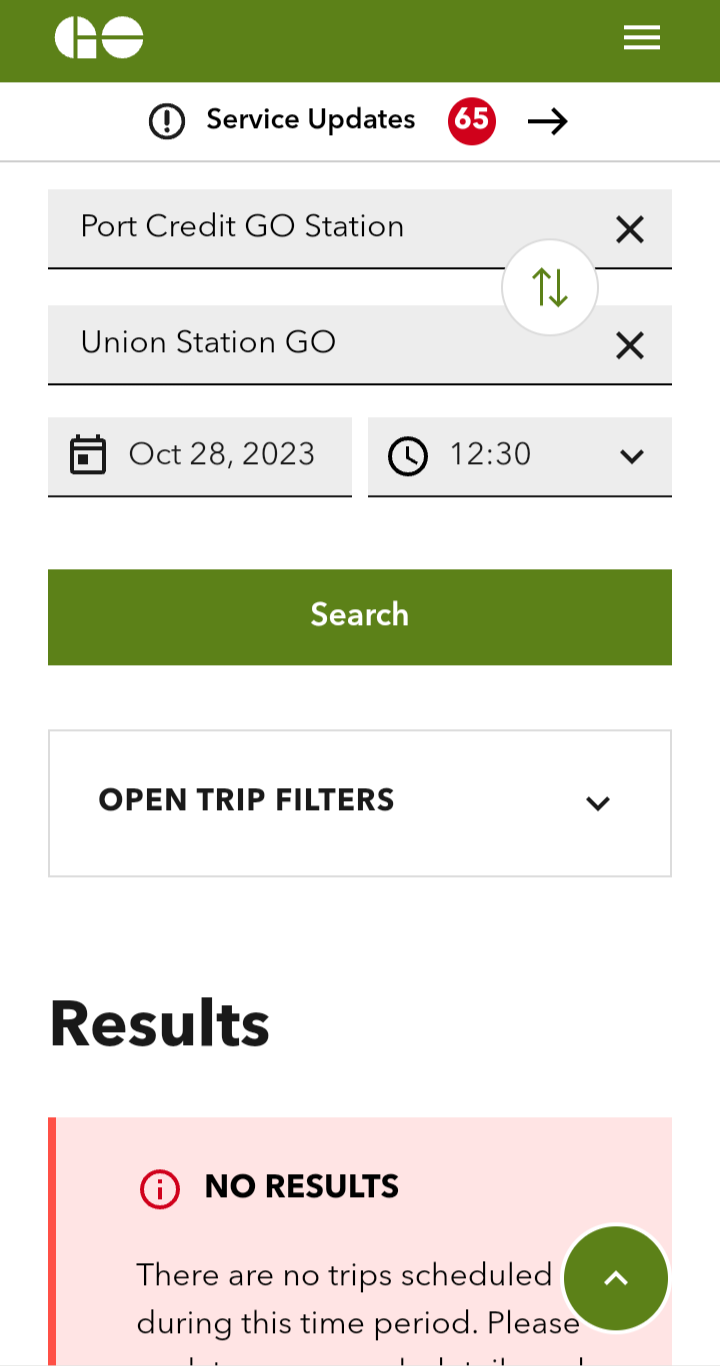
Task: Click the calendar icon for date
Action: (88, 456)
